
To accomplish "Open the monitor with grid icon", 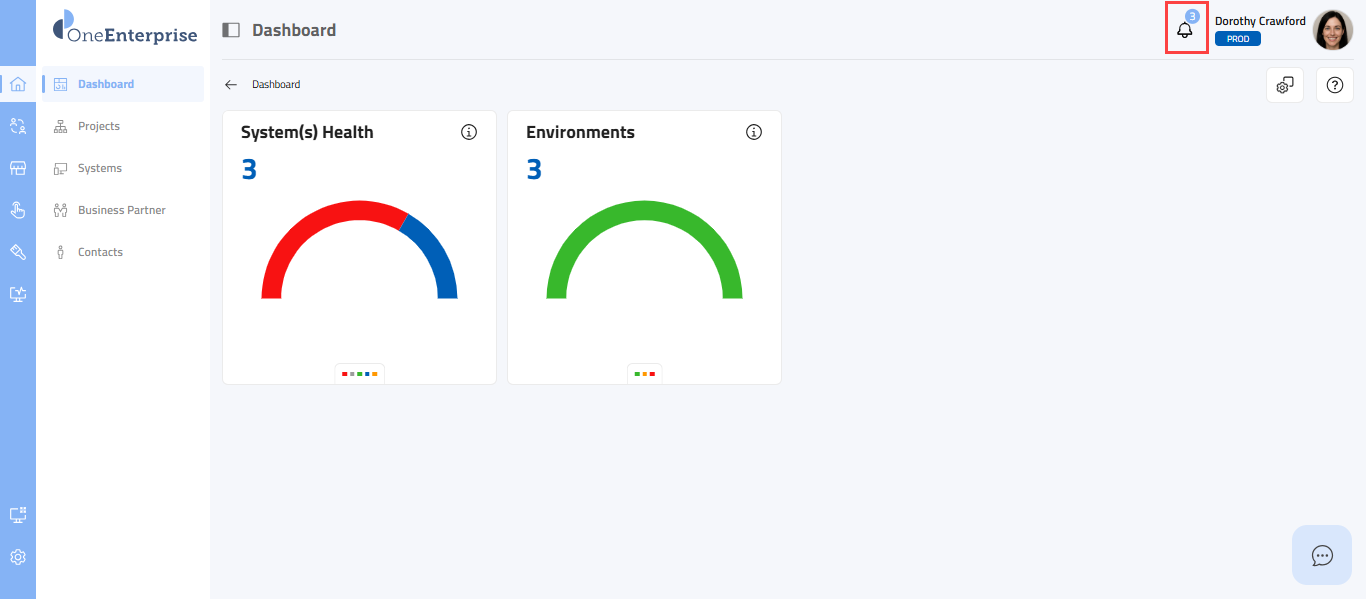I will [x=18, y=515].
